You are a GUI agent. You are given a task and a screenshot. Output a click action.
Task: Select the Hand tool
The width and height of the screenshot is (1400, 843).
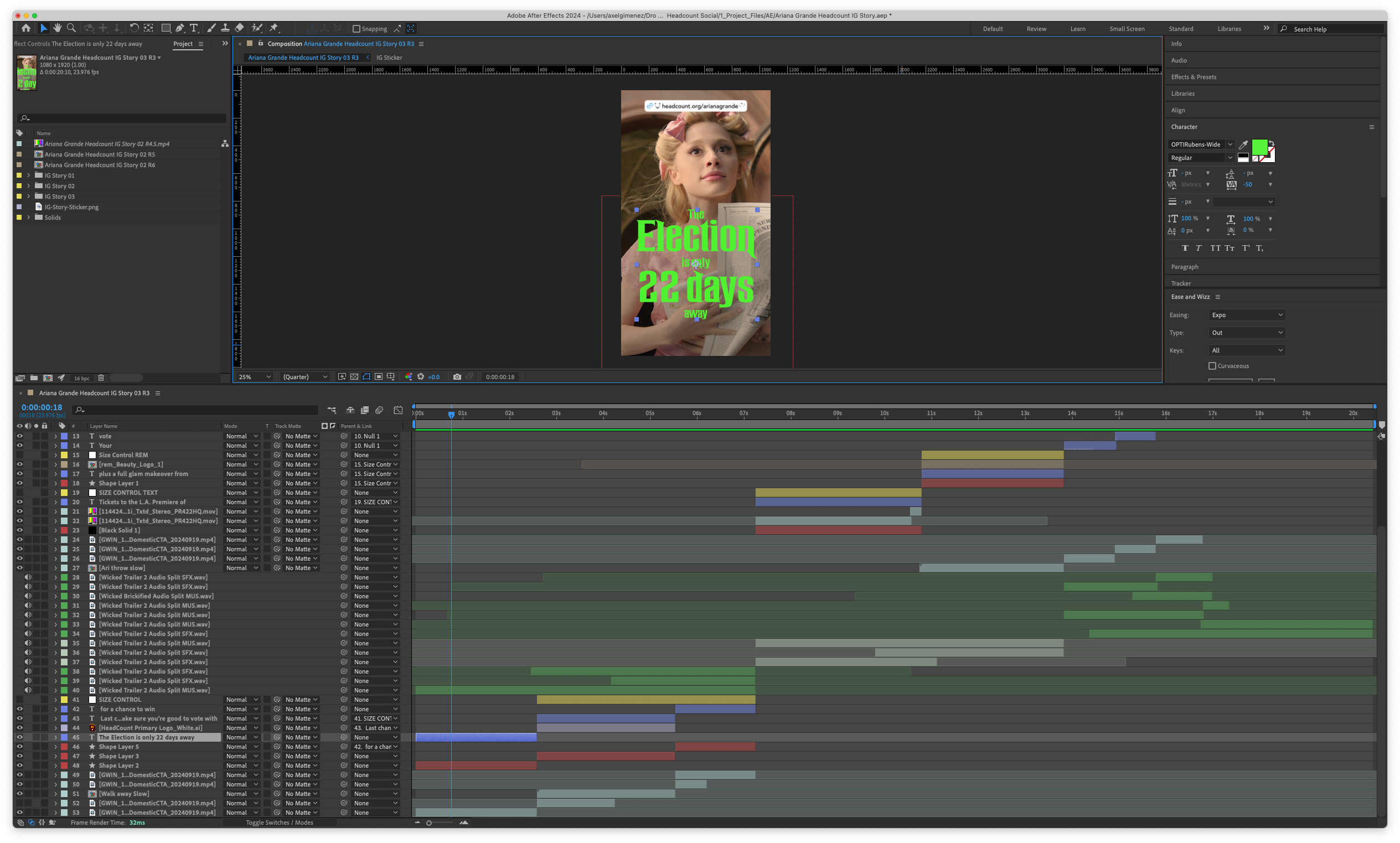(x=58, y=28)
